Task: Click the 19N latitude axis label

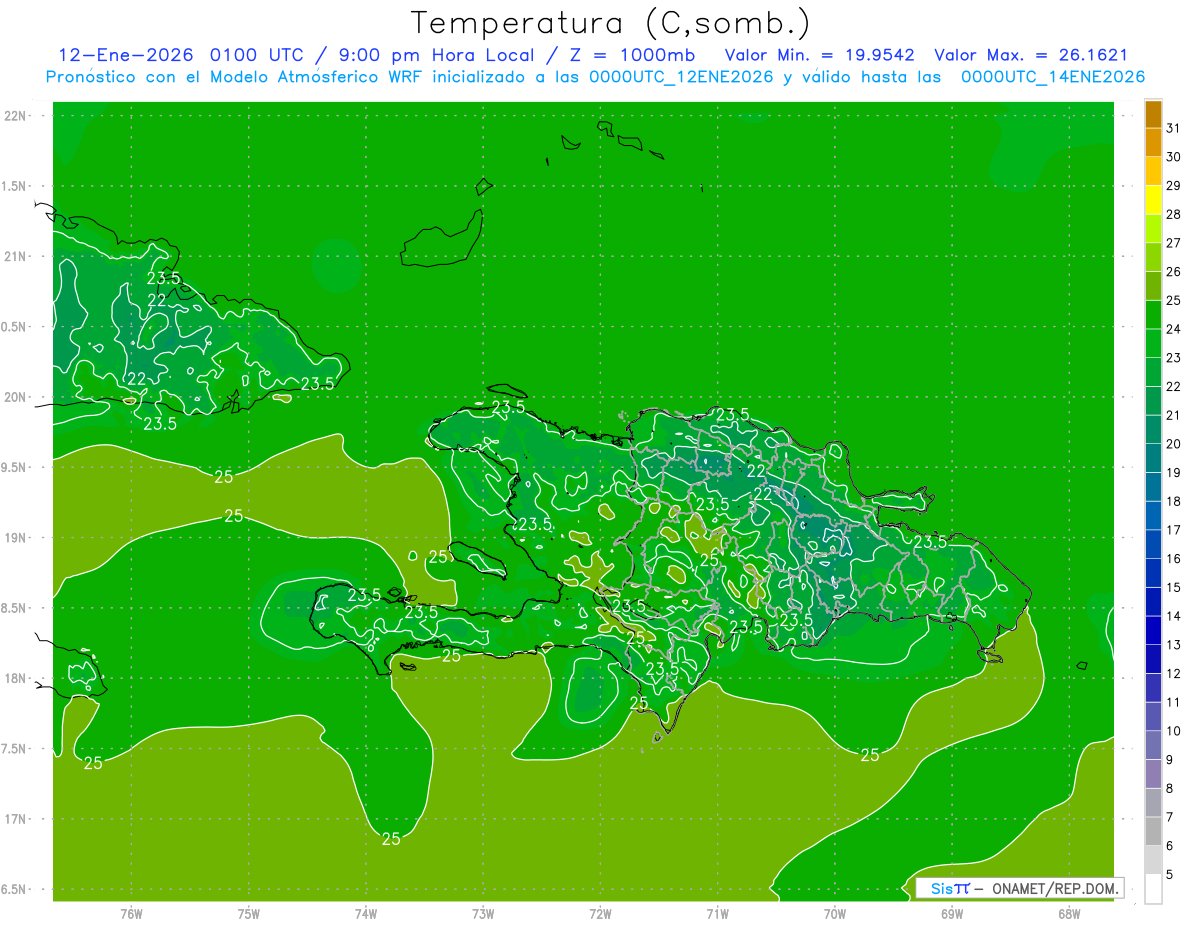Action: [x=14, y=537]
